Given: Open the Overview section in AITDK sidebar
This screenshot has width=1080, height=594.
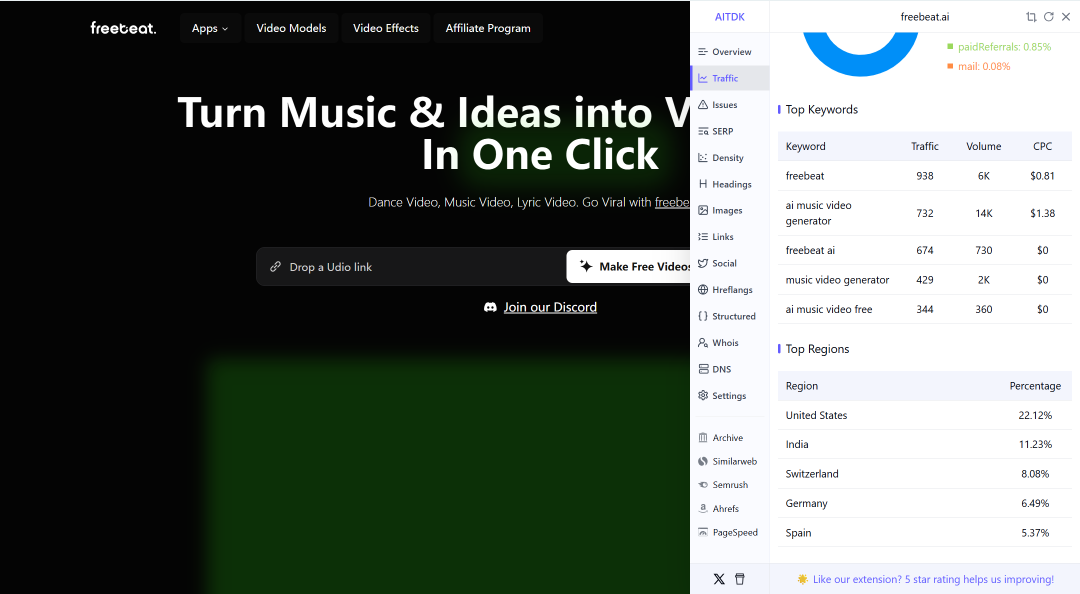Looking at the screenshot, I should pos(729,52).
